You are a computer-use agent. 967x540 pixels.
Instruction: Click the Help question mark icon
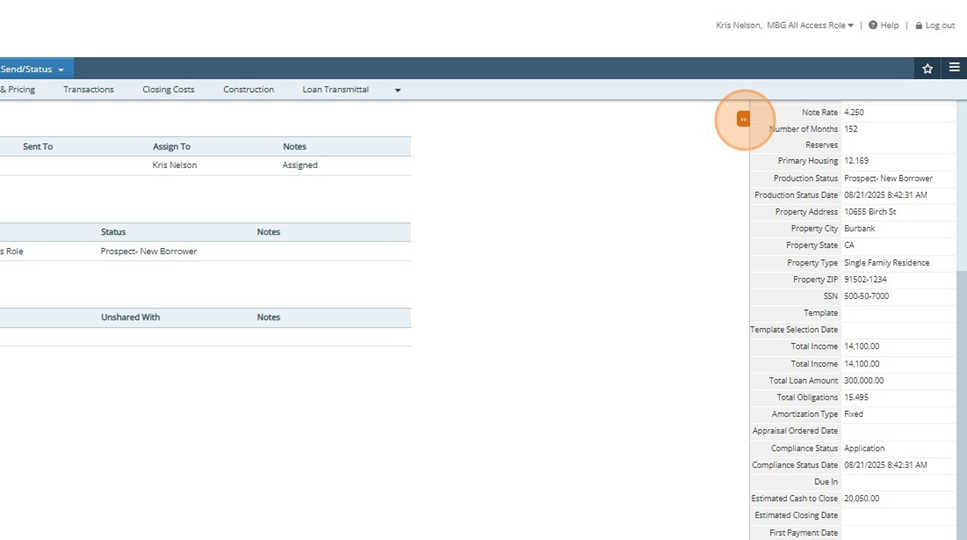pyautogui.click(x=873, y=25)
